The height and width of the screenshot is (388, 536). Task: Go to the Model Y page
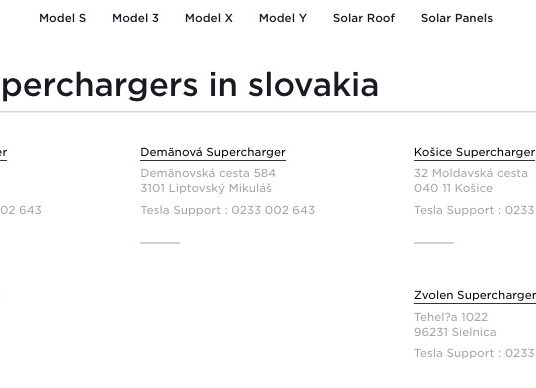click(283, 18)
